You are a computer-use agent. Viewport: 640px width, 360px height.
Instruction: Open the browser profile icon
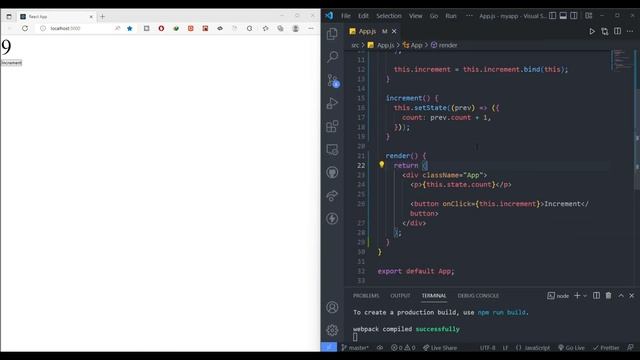(296, 29)
